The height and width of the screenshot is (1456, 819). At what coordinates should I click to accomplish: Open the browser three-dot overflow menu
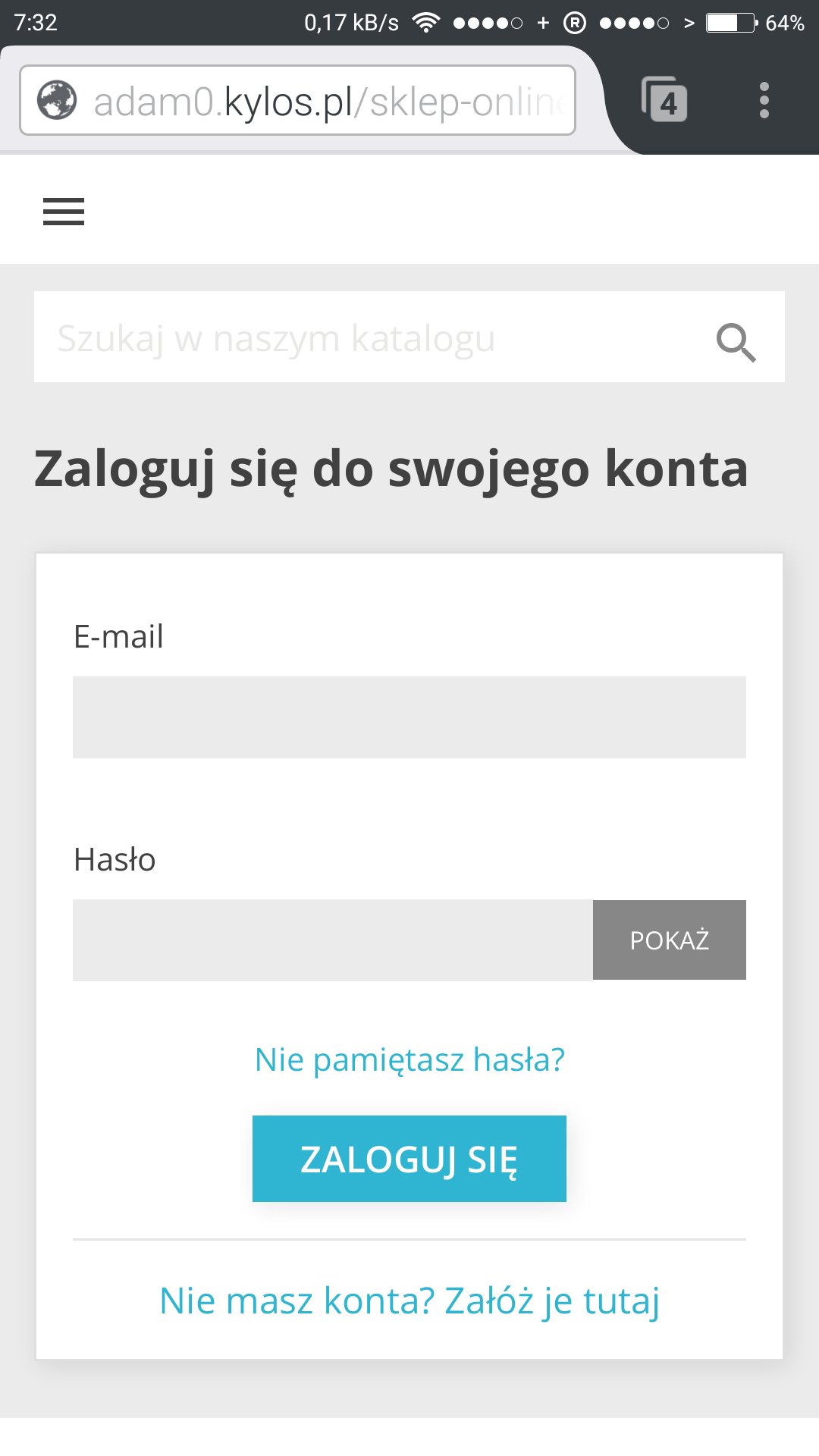(x=764, y=100)
